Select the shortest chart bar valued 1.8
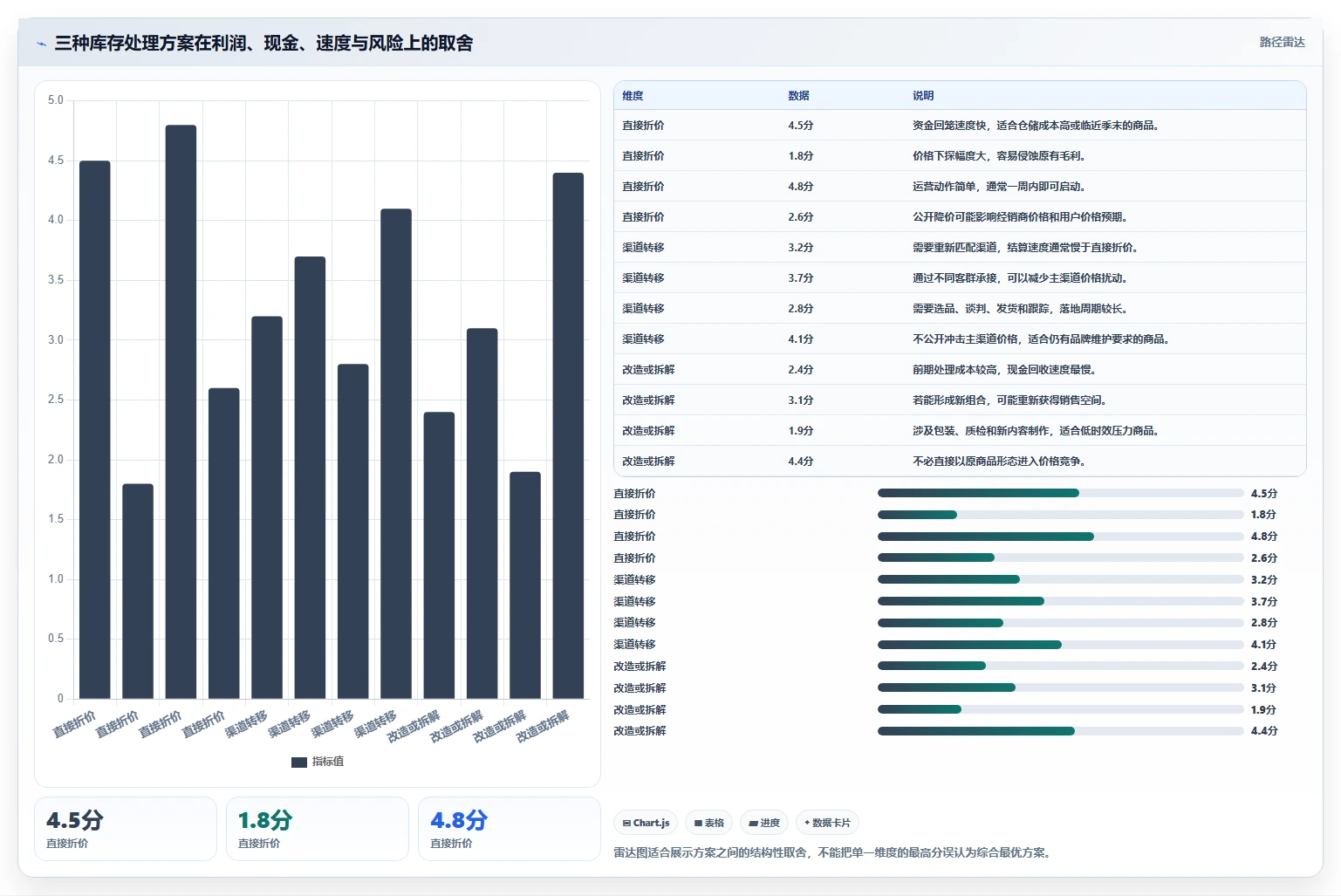 click(138, 592)
